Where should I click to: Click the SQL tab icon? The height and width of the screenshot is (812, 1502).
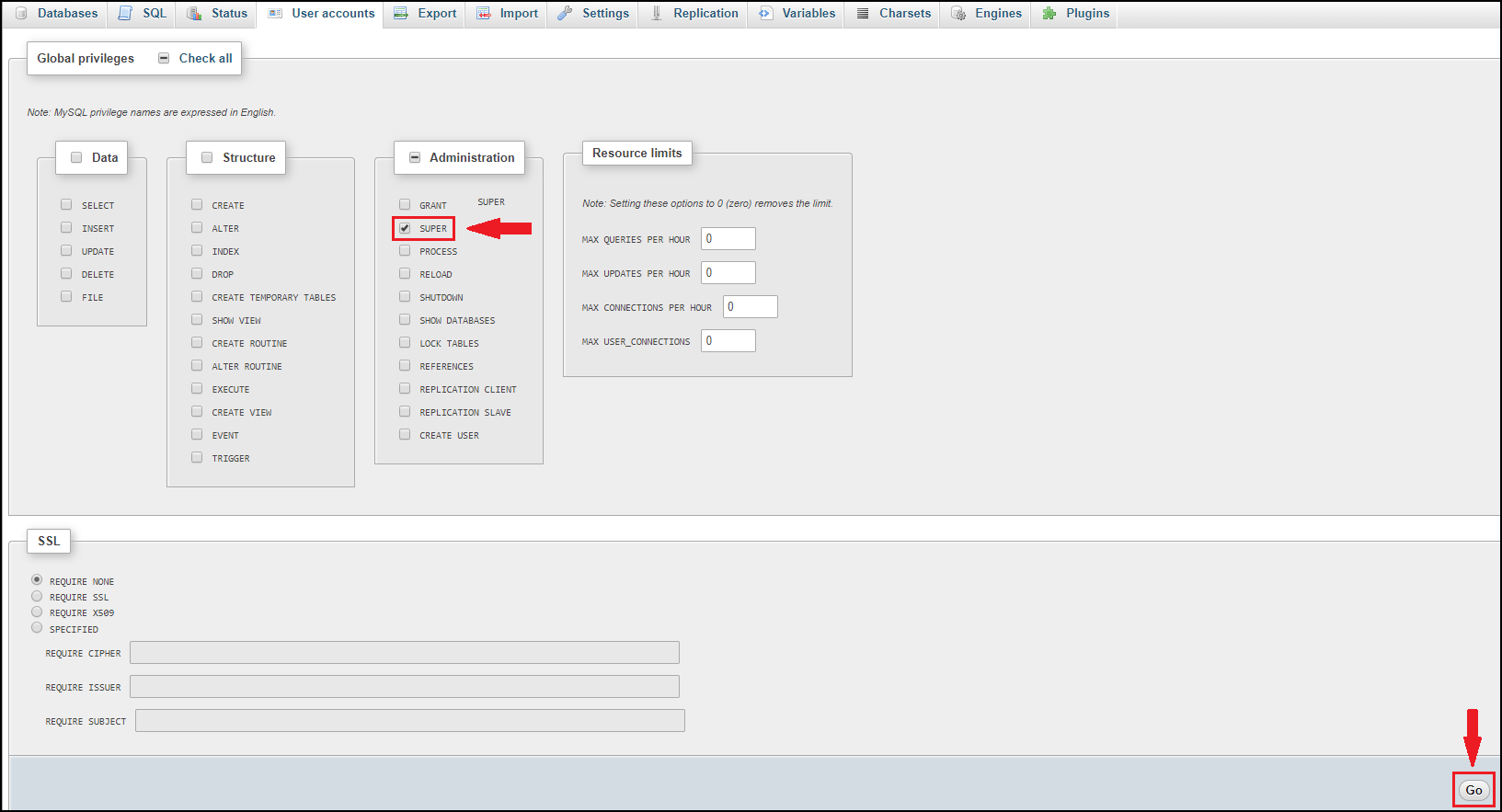click(125, 14)
